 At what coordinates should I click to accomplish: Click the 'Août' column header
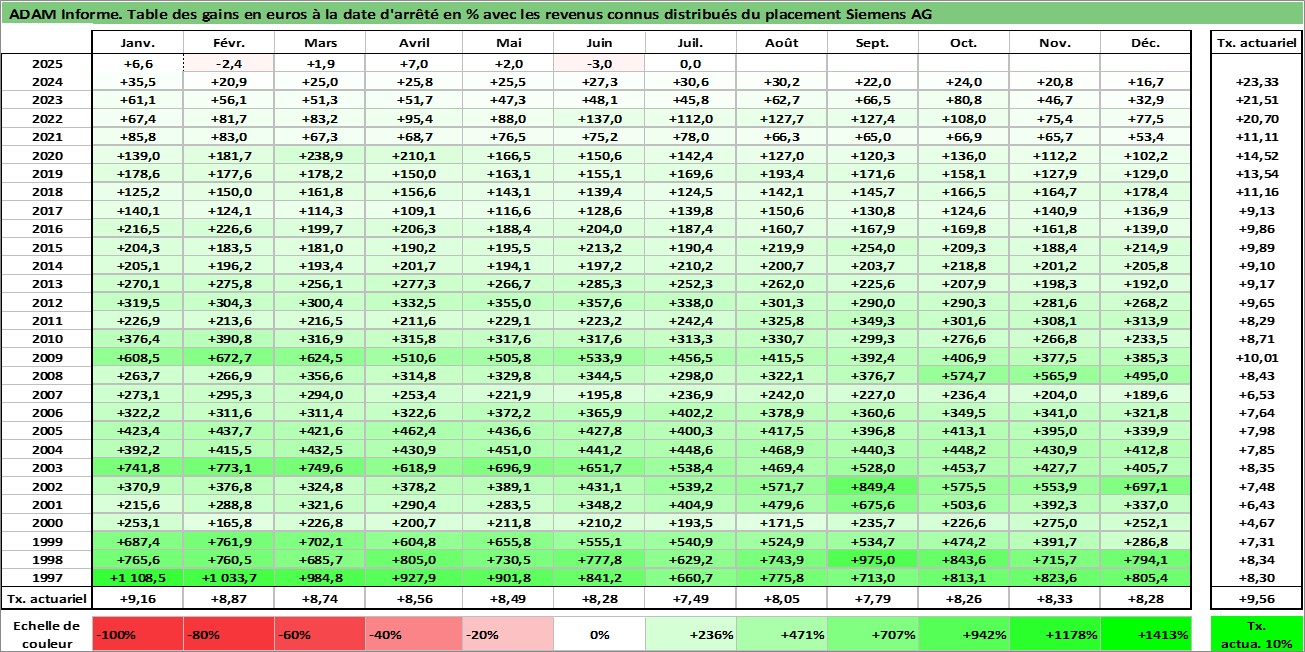(x=782, y=43)
